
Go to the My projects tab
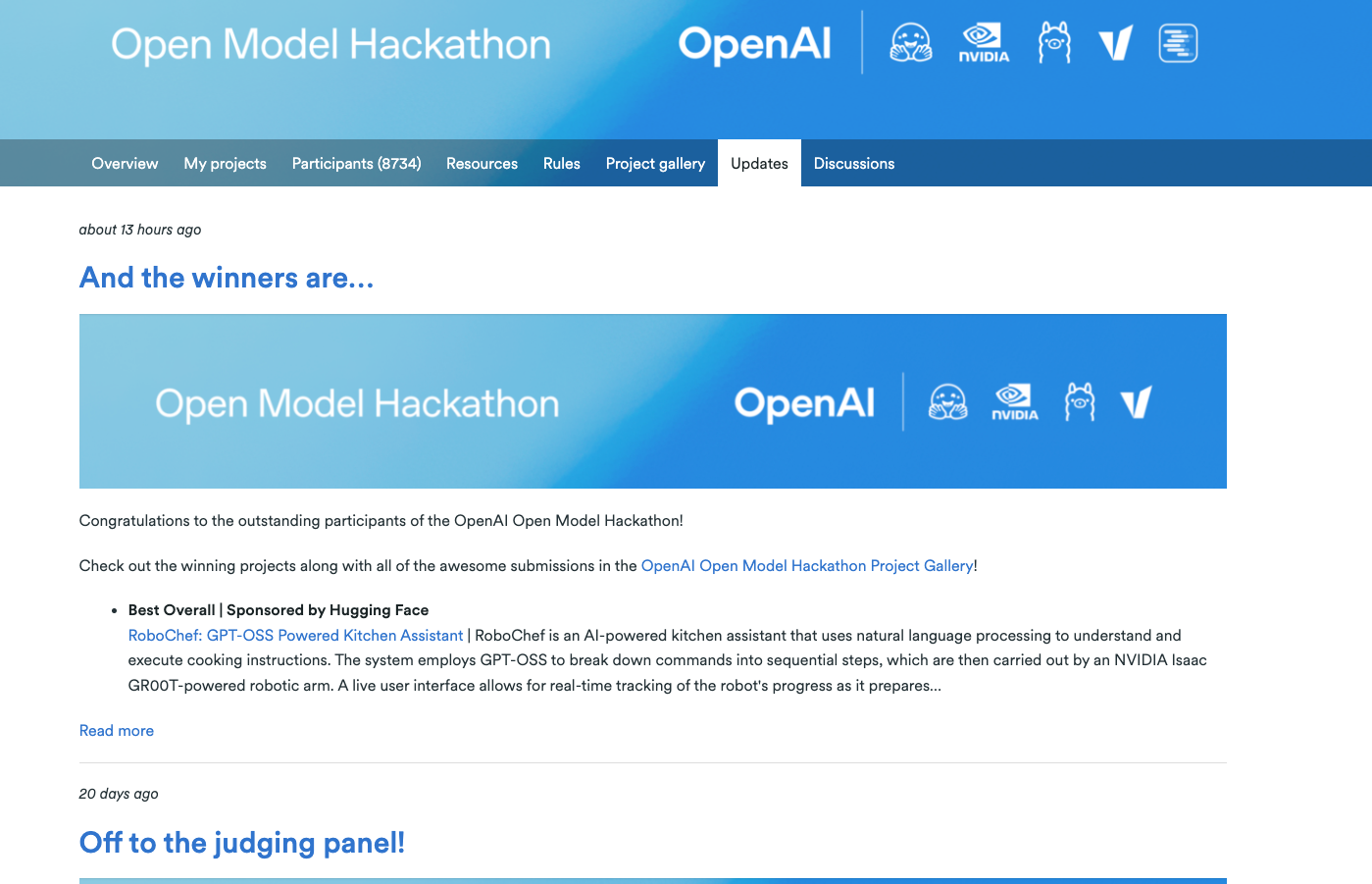(x=225, y=164)
